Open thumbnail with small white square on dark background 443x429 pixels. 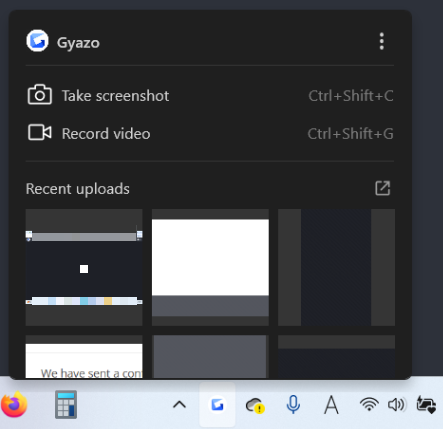[x=84, y=267]
